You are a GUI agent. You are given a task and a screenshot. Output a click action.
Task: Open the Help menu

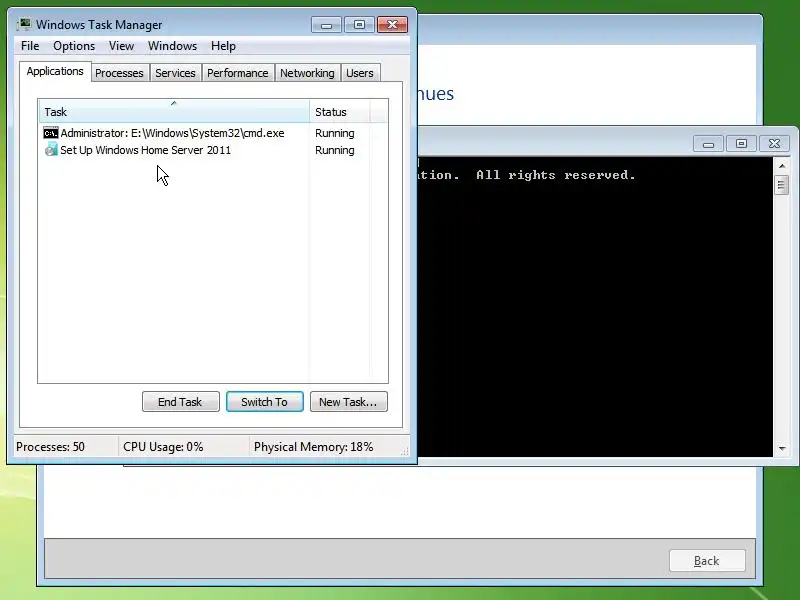click(223, 46)
